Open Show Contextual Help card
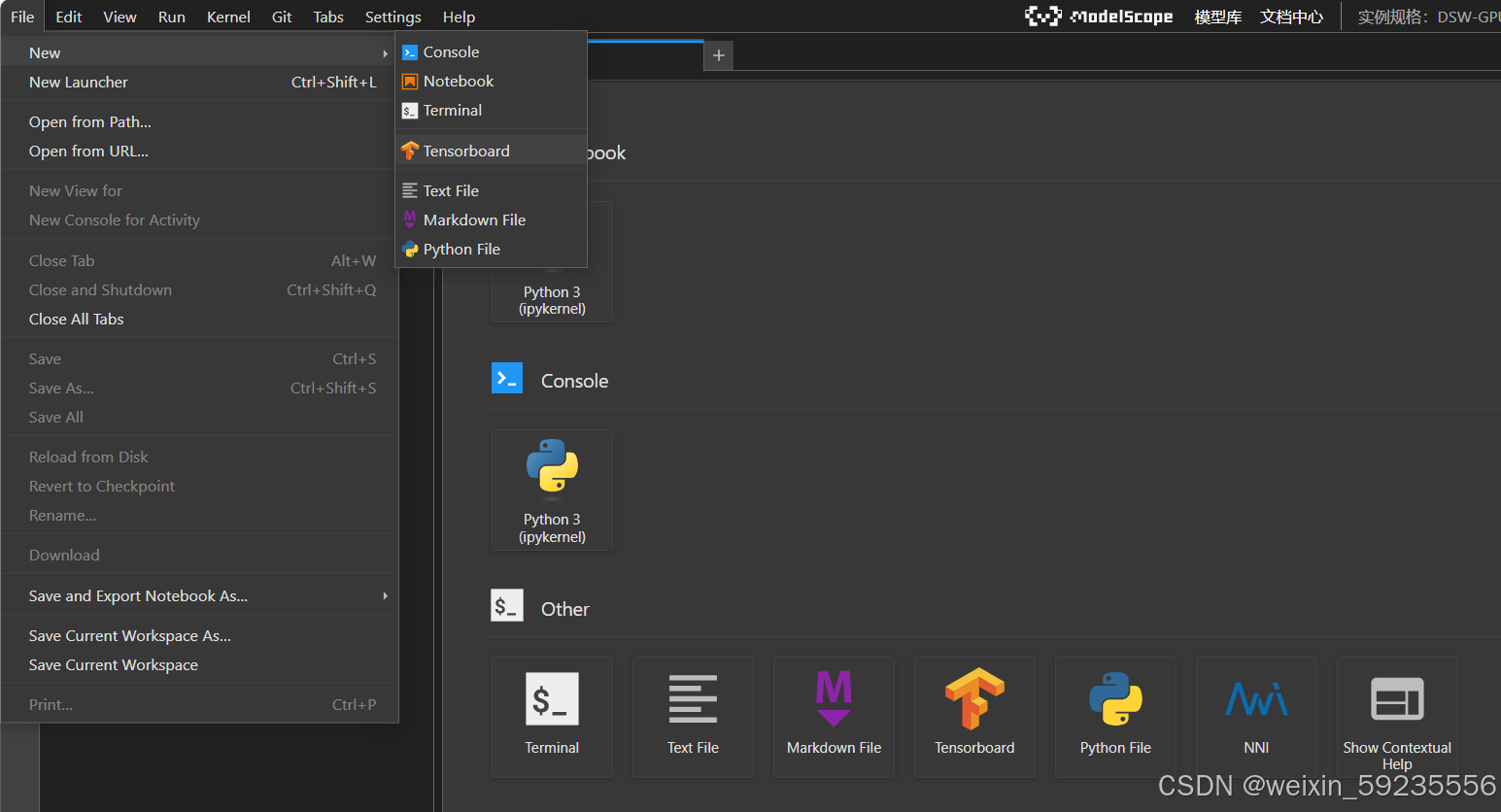The image size is (1501, 812). (x=1397, y=716)
